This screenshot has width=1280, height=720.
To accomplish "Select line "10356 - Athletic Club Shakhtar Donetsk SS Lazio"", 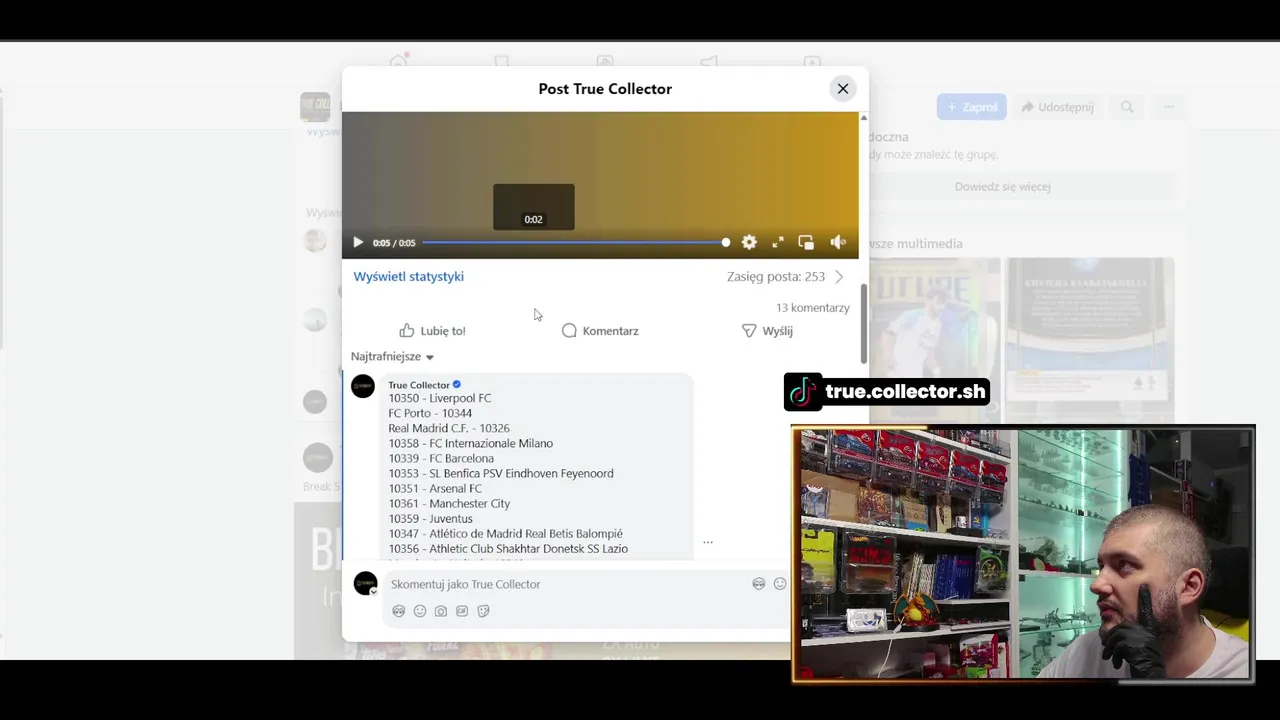I will (x=508, y=549).
